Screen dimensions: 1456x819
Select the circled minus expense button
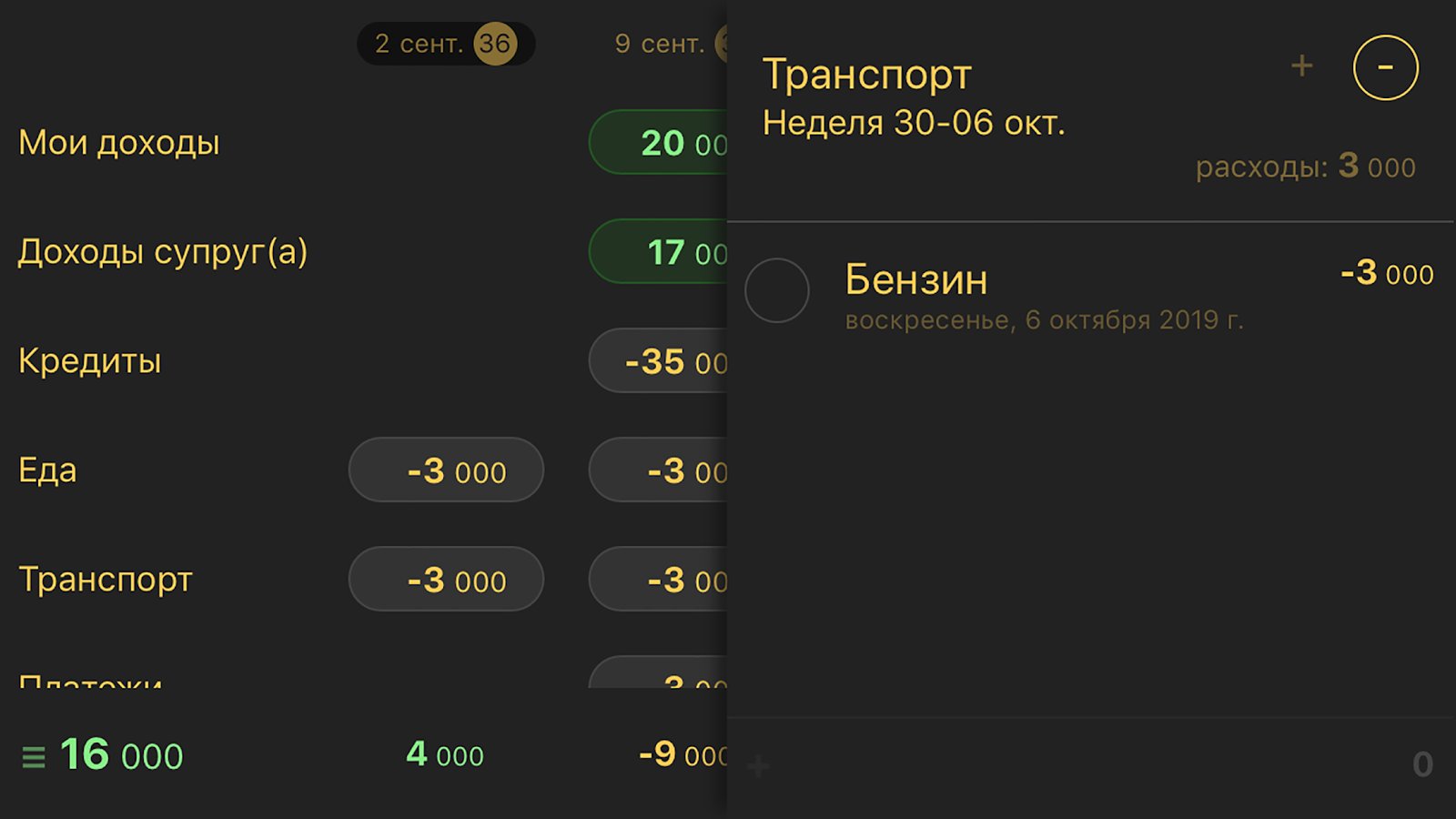(x=1385, y=67)
